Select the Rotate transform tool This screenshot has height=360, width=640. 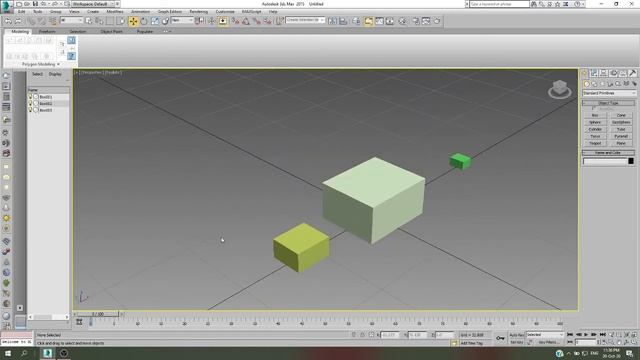click(144, 21)
